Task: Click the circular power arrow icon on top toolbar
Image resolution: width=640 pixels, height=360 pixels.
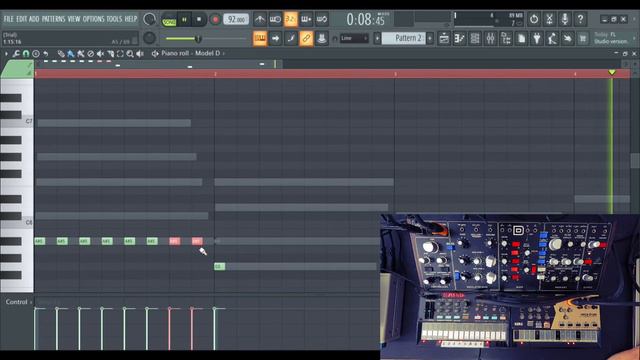Action: pyautogui.click(x=534, y=19)
